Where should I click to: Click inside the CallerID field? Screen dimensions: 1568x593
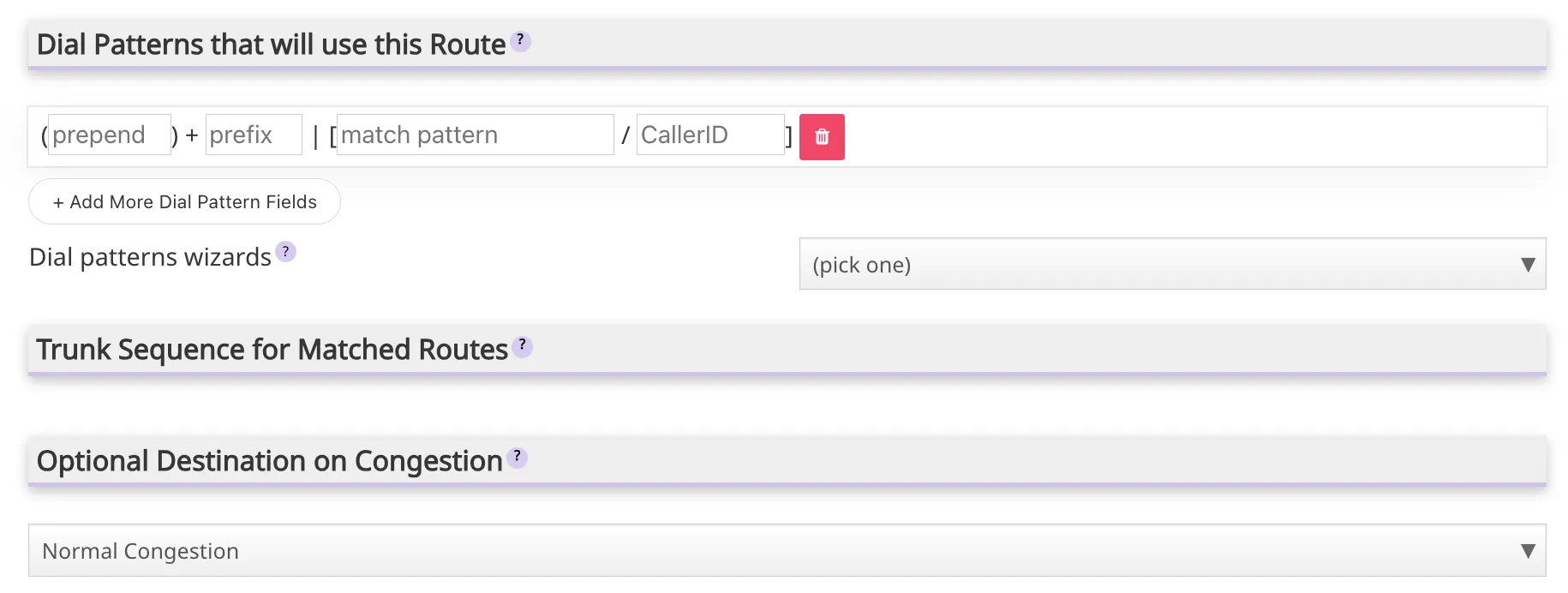click(710, 135)
